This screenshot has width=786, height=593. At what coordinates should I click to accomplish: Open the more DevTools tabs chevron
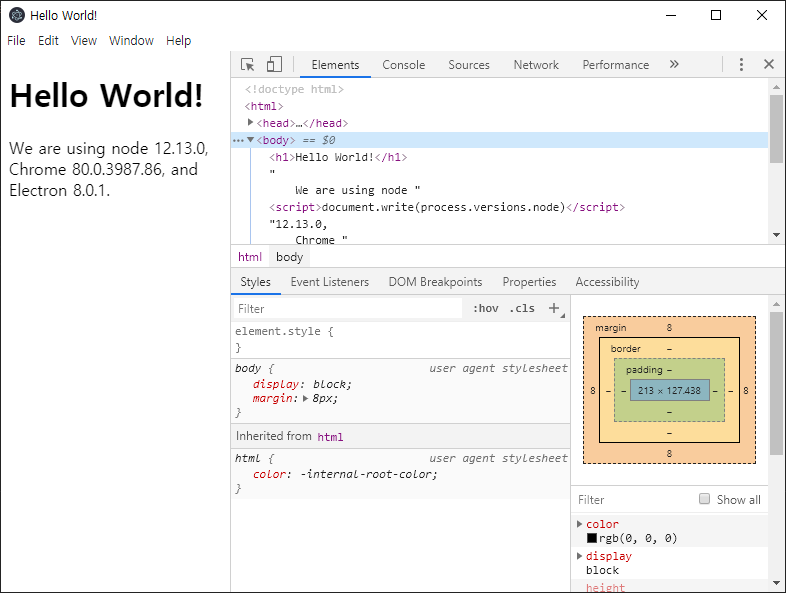pos(674,64)
